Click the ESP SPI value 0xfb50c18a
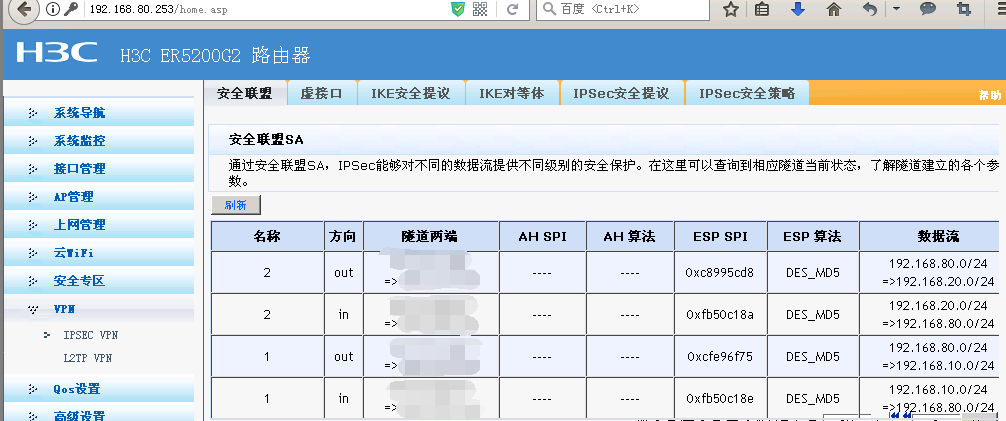Image resolution: width=1006 pixels, height=421 pixels. tap(720, 314)
